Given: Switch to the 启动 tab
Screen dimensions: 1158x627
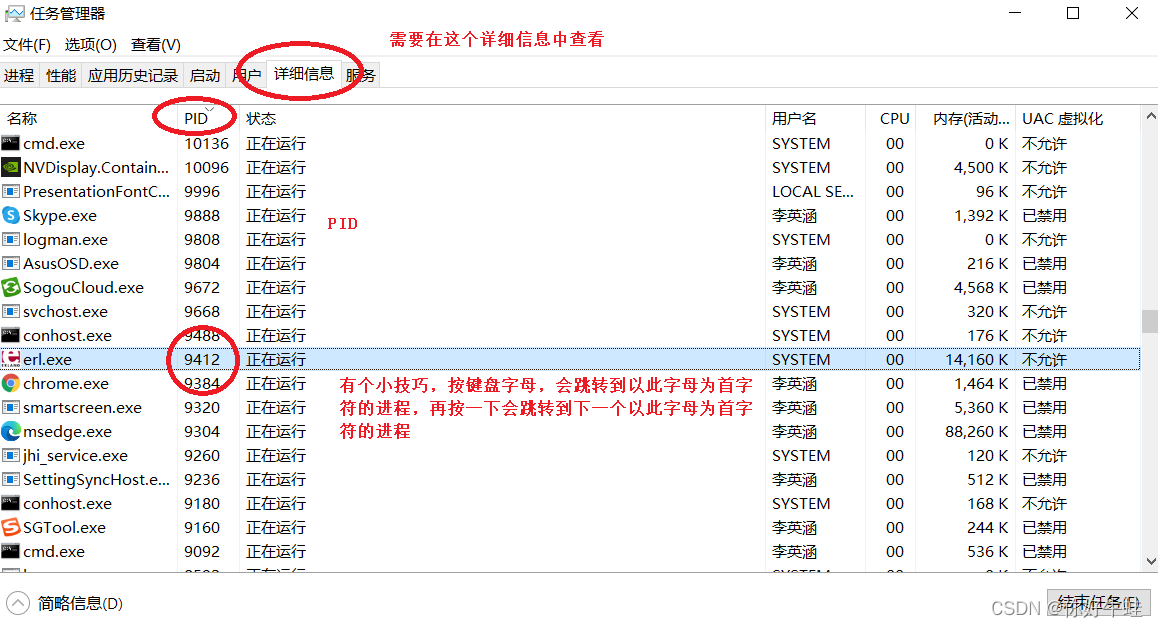Looking at the screenshot, I should pyautogui.click(x=205, y=75).
